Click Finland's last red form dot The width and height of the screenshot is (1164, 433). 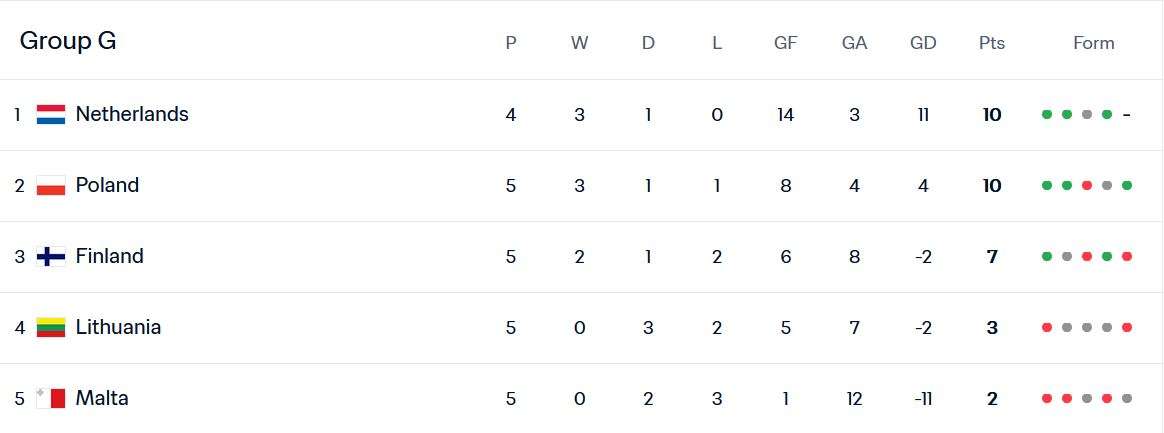tap(1127, 257)
